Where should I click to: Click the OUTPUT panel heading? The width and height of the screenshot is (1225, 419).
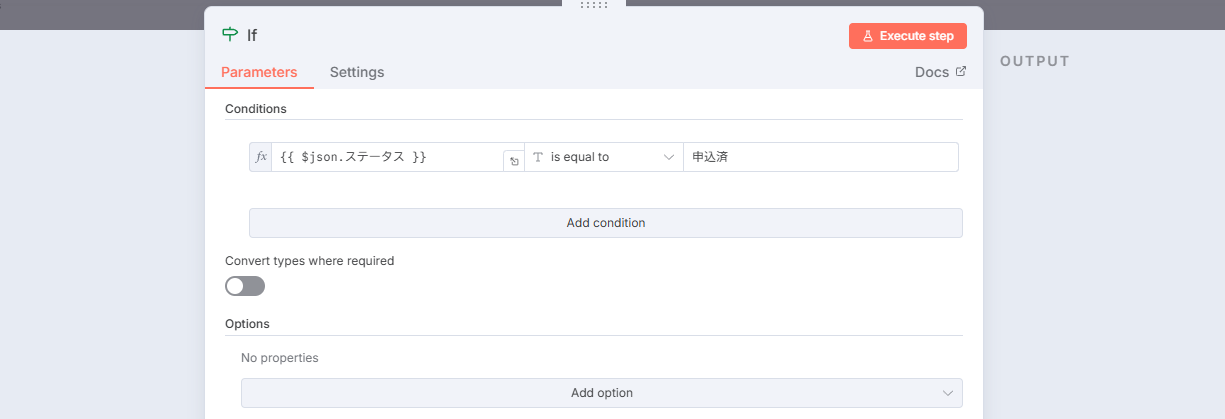click(x=1035, y=61)
